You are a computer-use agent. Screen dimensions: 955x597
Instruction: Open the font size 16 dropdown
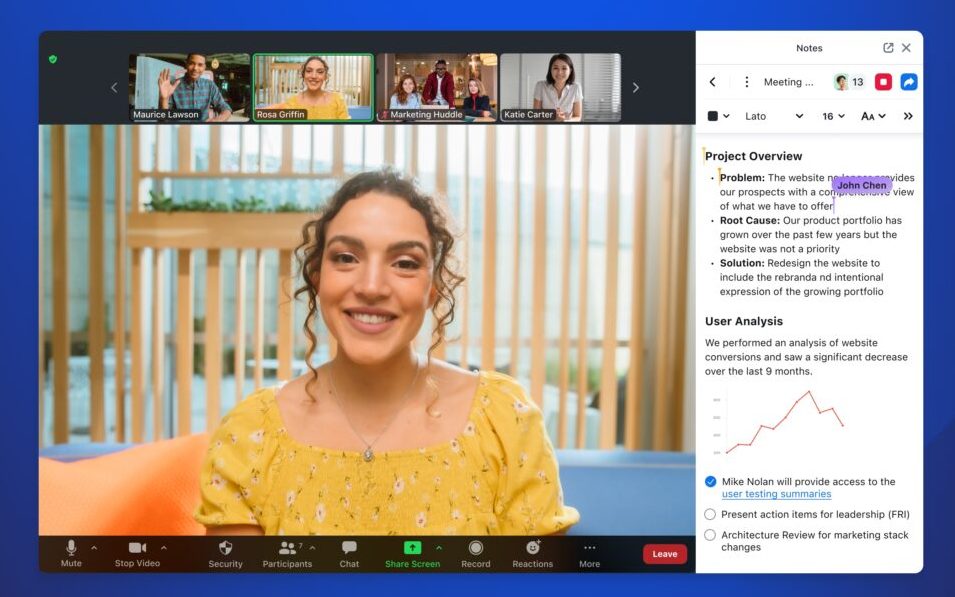click(x=833, y=116)
